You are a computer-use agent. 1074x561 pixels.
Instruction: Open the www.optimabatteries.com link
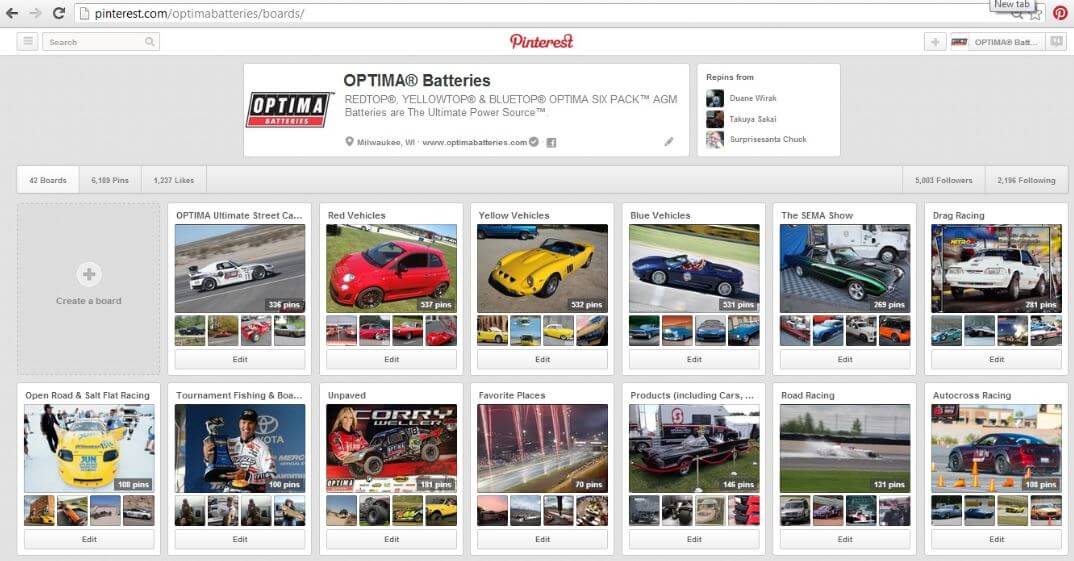coord(475,142)
